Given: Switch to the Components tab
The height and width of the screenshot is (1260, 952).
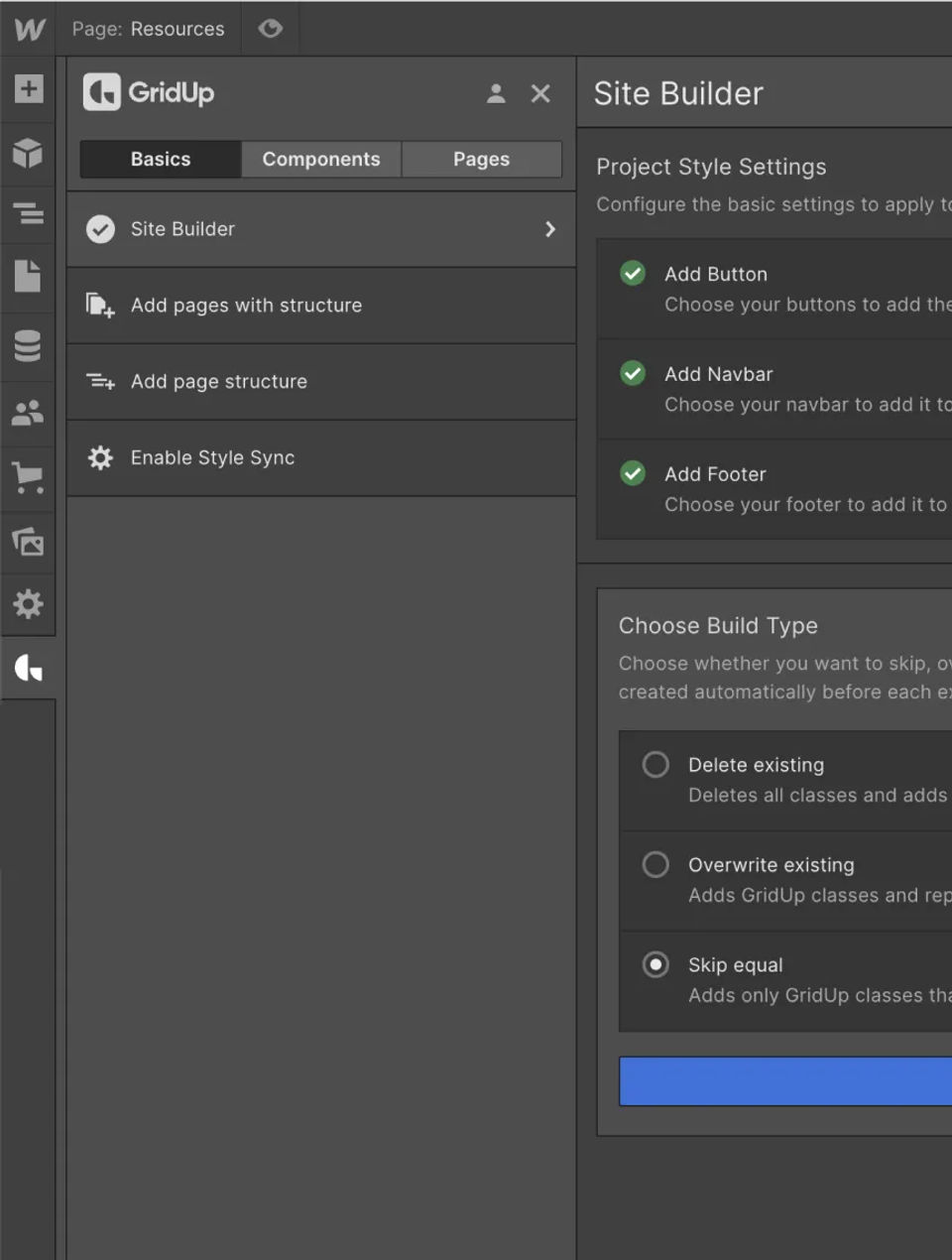Looking at the screenshot, I should click(x=321, y=159).
